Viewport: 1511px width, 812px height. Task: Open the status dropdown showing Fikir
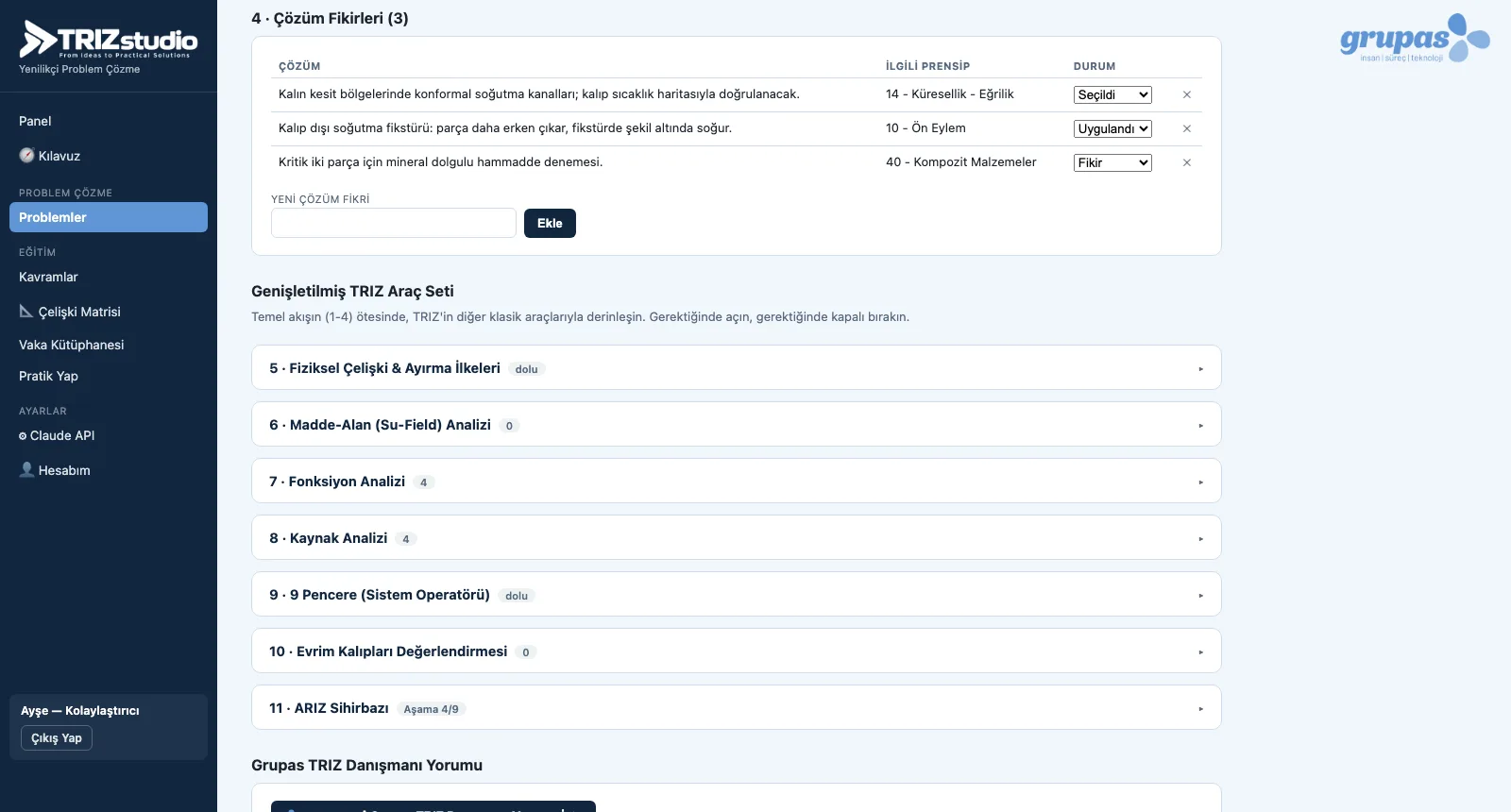(1112, 162)
